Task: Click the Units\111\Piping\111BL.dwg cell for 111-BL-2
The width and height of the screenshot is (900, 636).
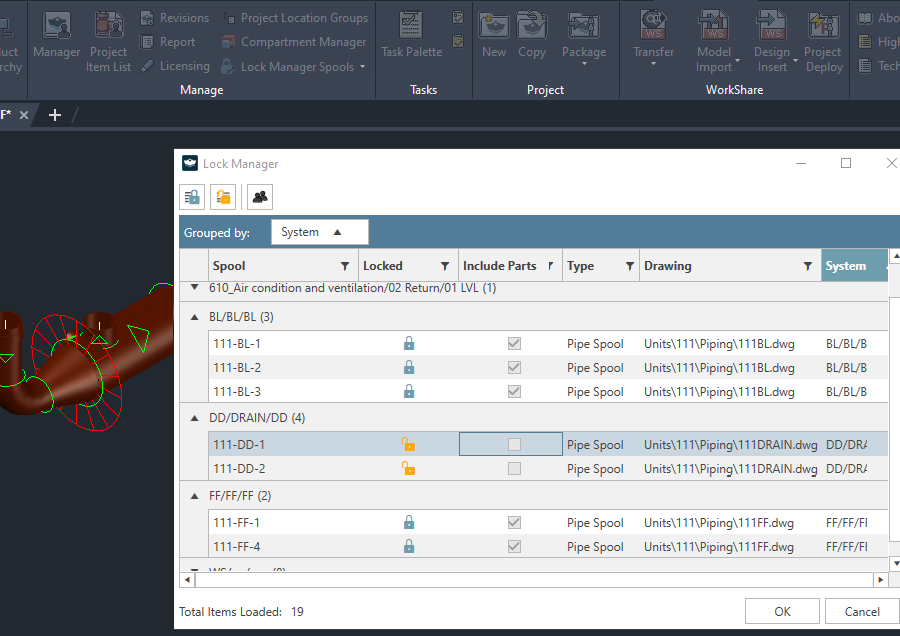Action: [719, 367]
